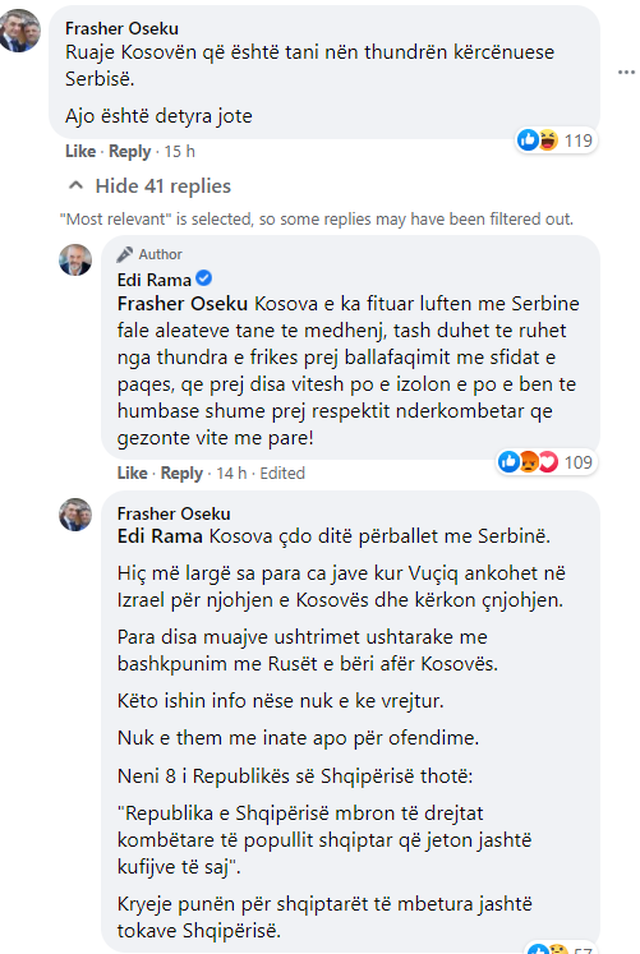Like Edi Rama's reply

coord(132,473)
